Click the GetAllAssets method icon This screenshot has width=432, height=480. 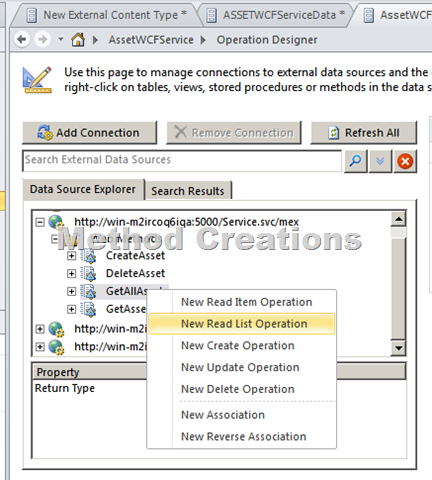(89, 292)
